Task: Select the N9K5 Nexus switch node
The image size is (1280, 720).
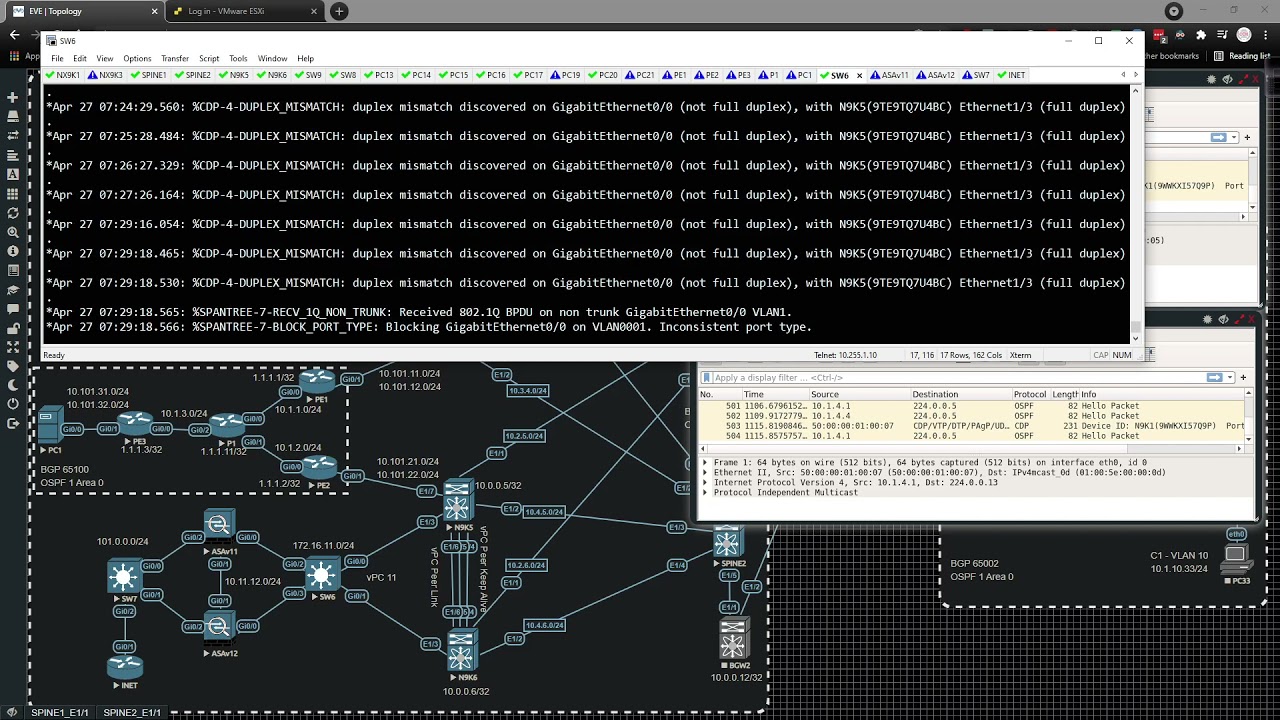Action: click(x=457, y=502)
